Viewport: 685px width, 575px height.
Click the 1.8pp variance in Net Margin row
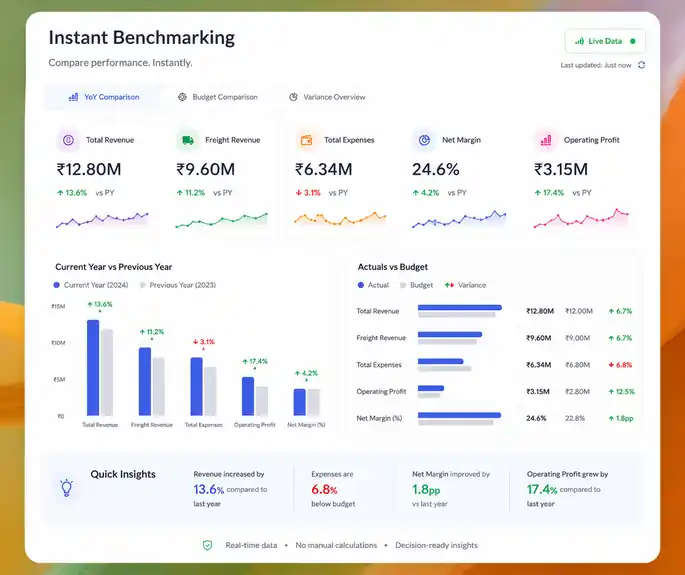point(621,418)
